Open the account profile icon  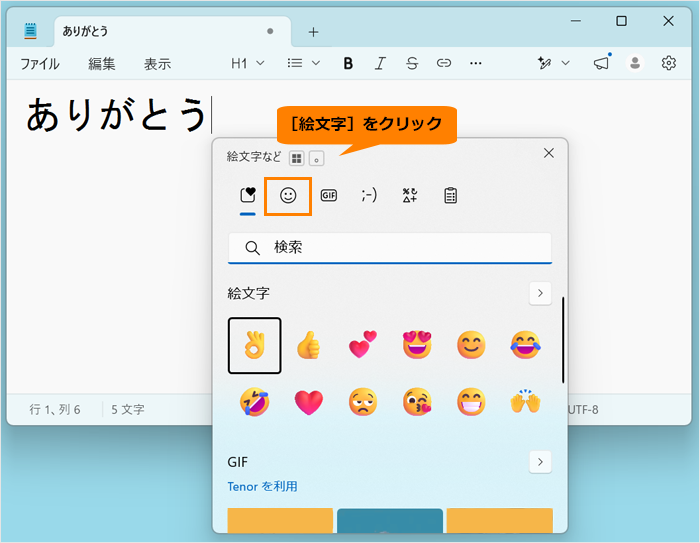click(x=635, y=63)
